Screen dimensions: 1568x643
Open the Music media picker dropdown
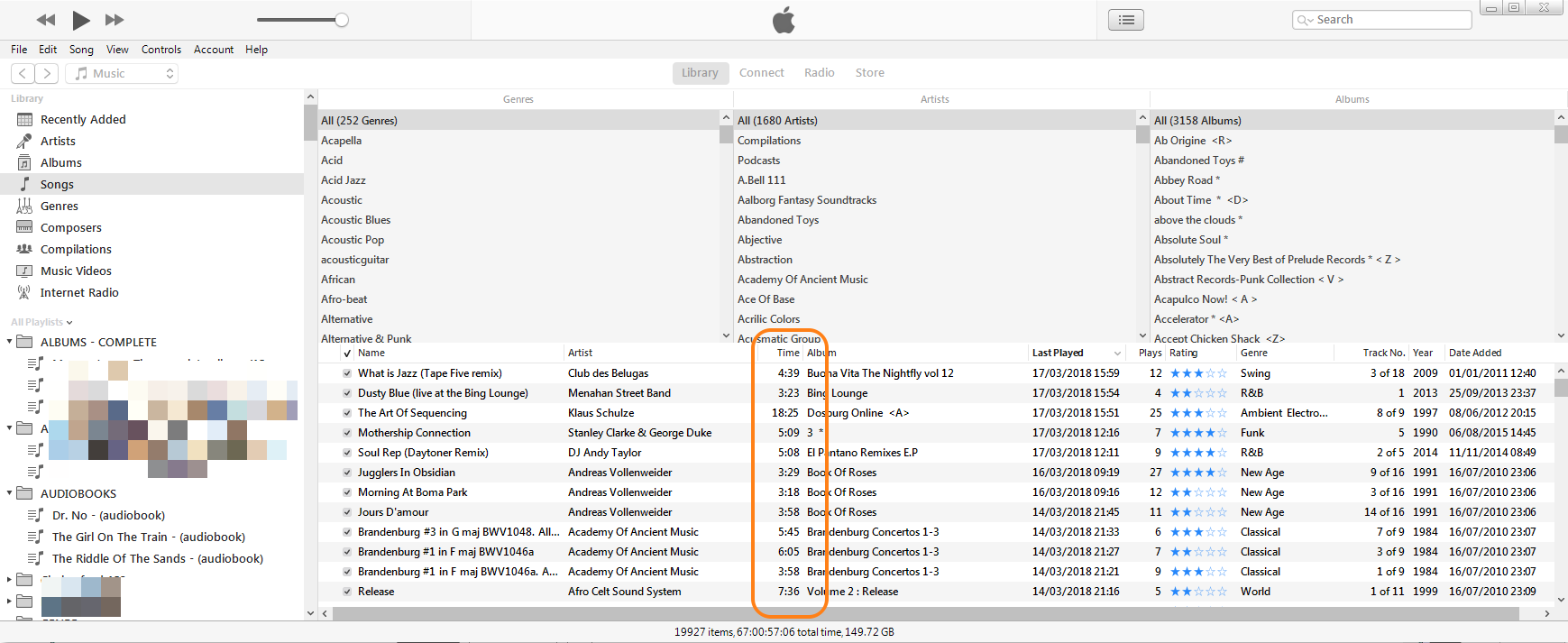pos(122,74)
